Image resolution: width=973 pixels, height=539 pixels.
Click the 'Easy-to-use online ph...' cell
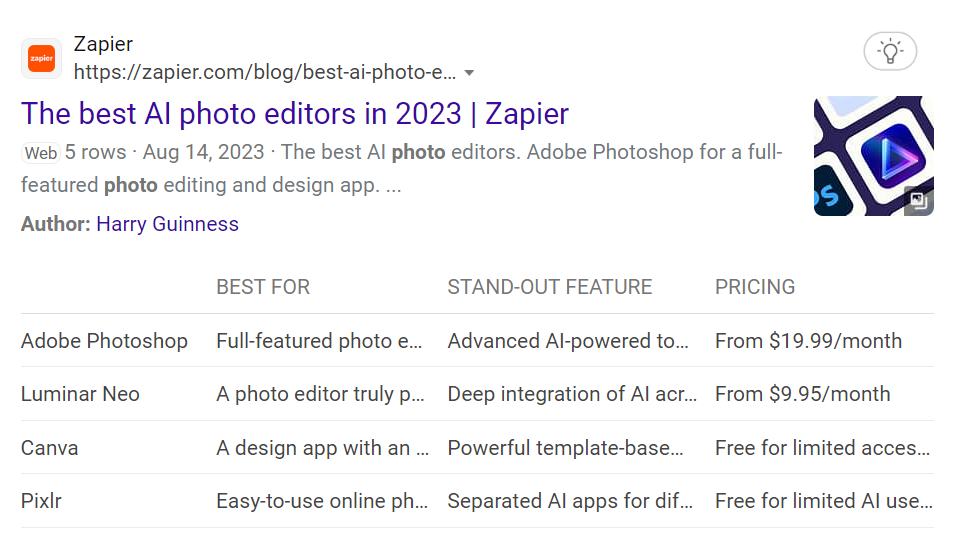click(x=322, y=501)
